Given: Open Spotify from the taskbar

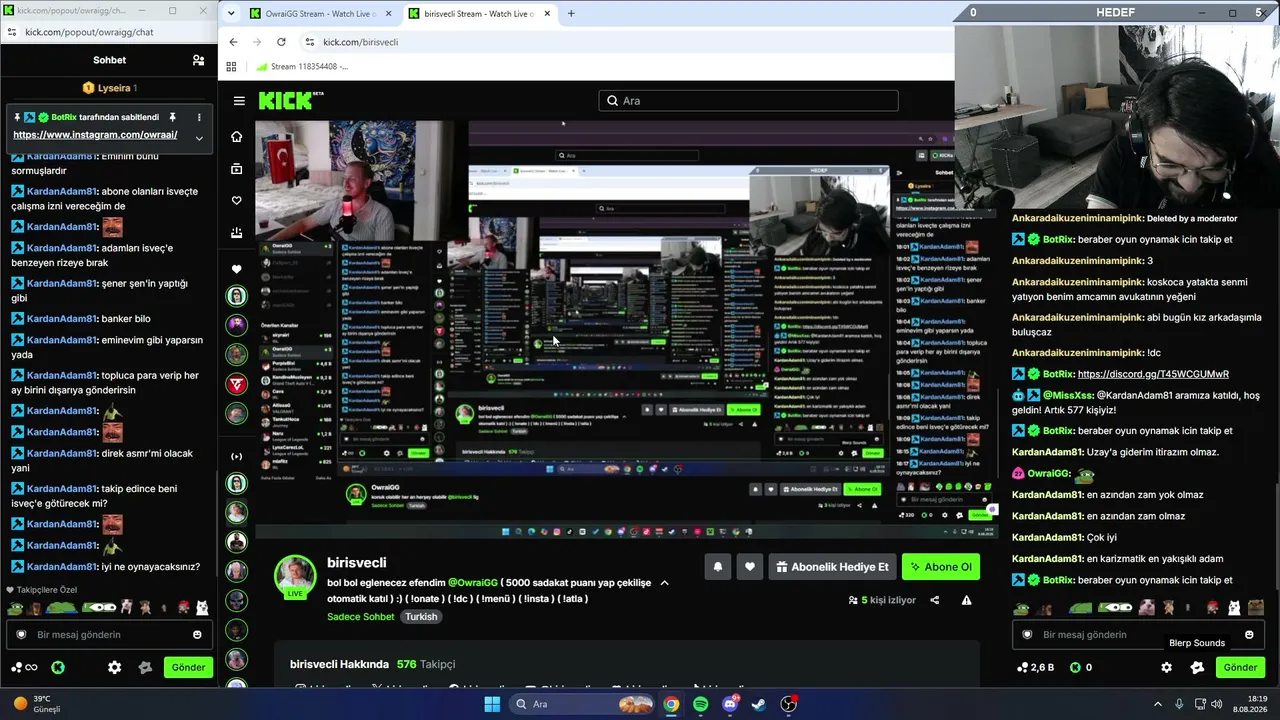Looking at the screenshot, I should [700, 704].
